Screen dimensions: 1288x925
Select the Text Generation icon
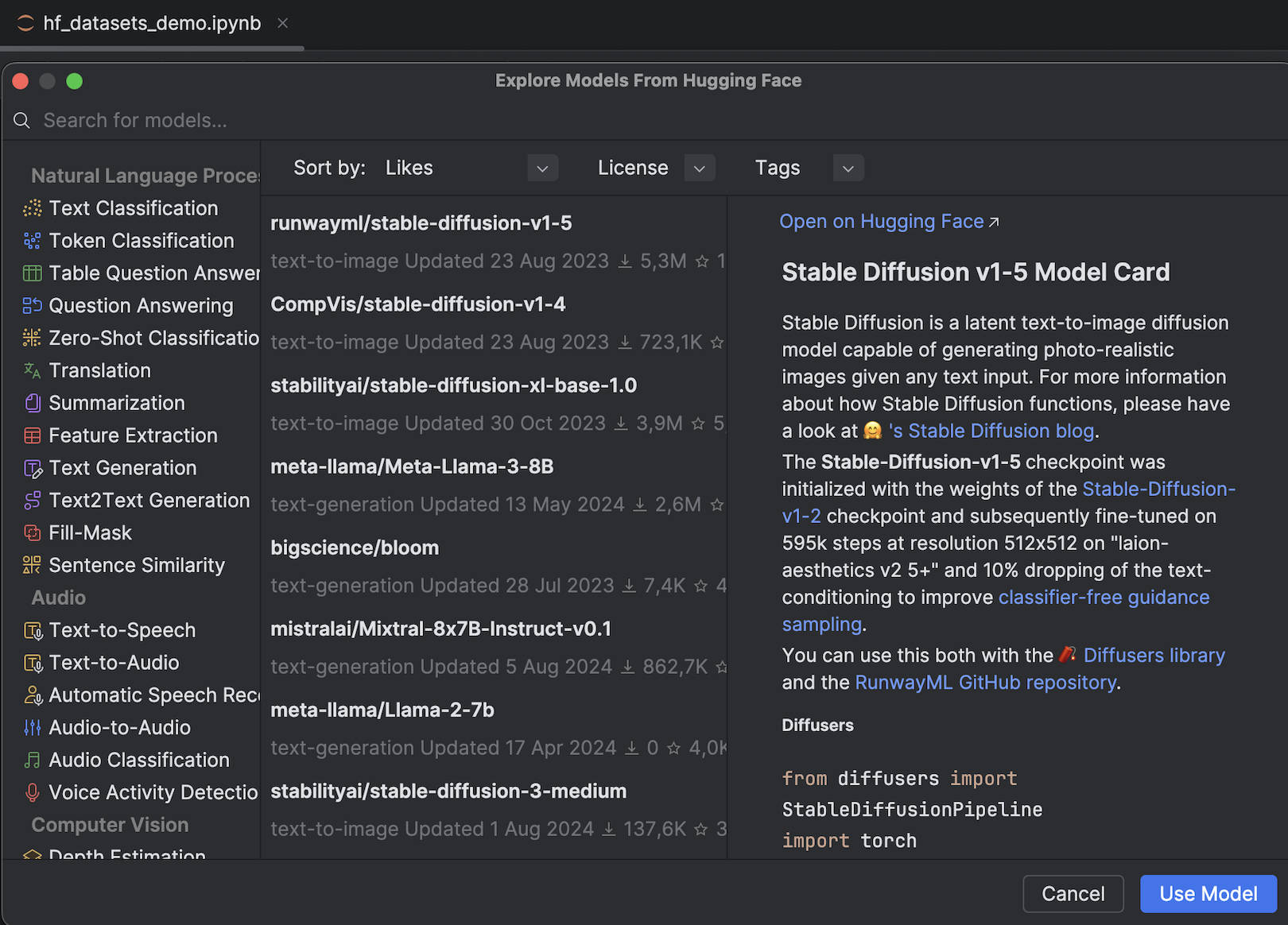pos(32,468)
